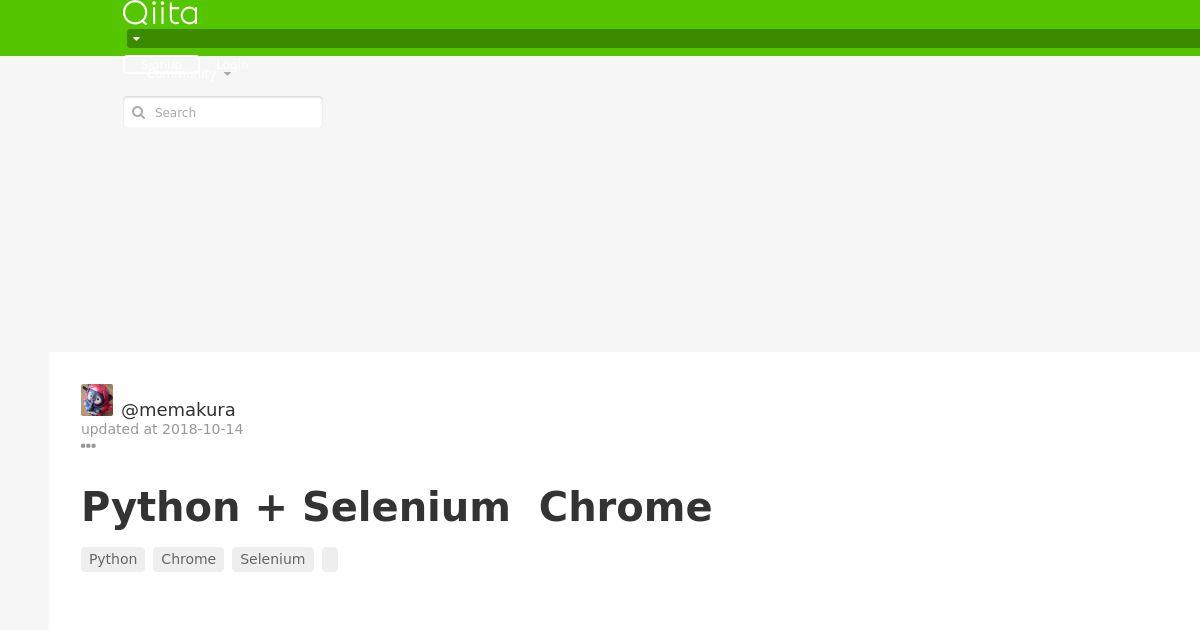Open memakura's avatar image
This screenshot has width=1200, height=630.
[x=97, y=400]
